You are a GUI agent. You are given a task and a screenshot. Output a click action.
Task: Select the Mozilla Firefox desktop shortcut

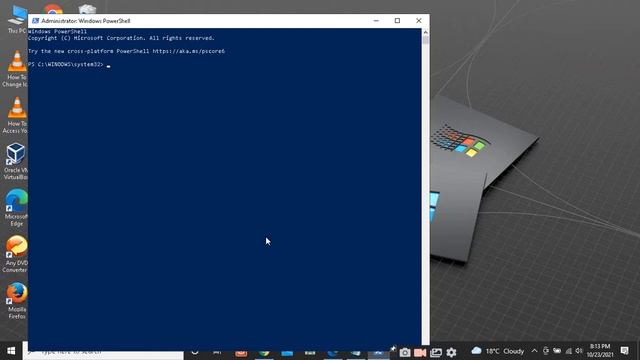pyautogui.click(x=16, y=301)
